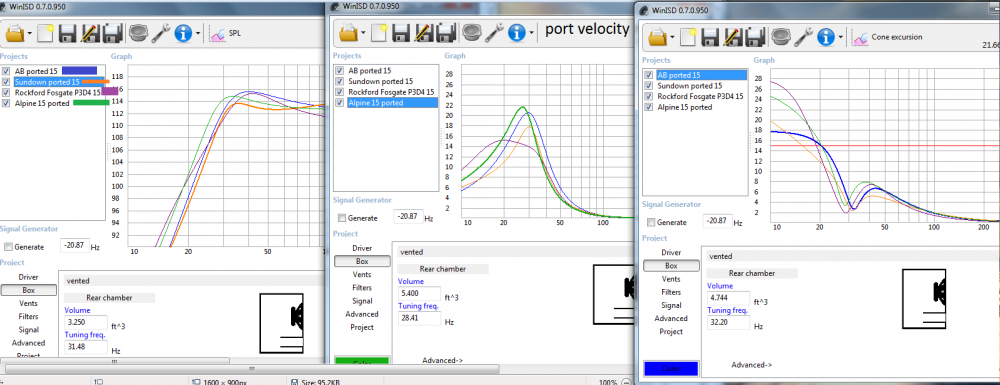Save project icon in SPL window

[68, 33]
